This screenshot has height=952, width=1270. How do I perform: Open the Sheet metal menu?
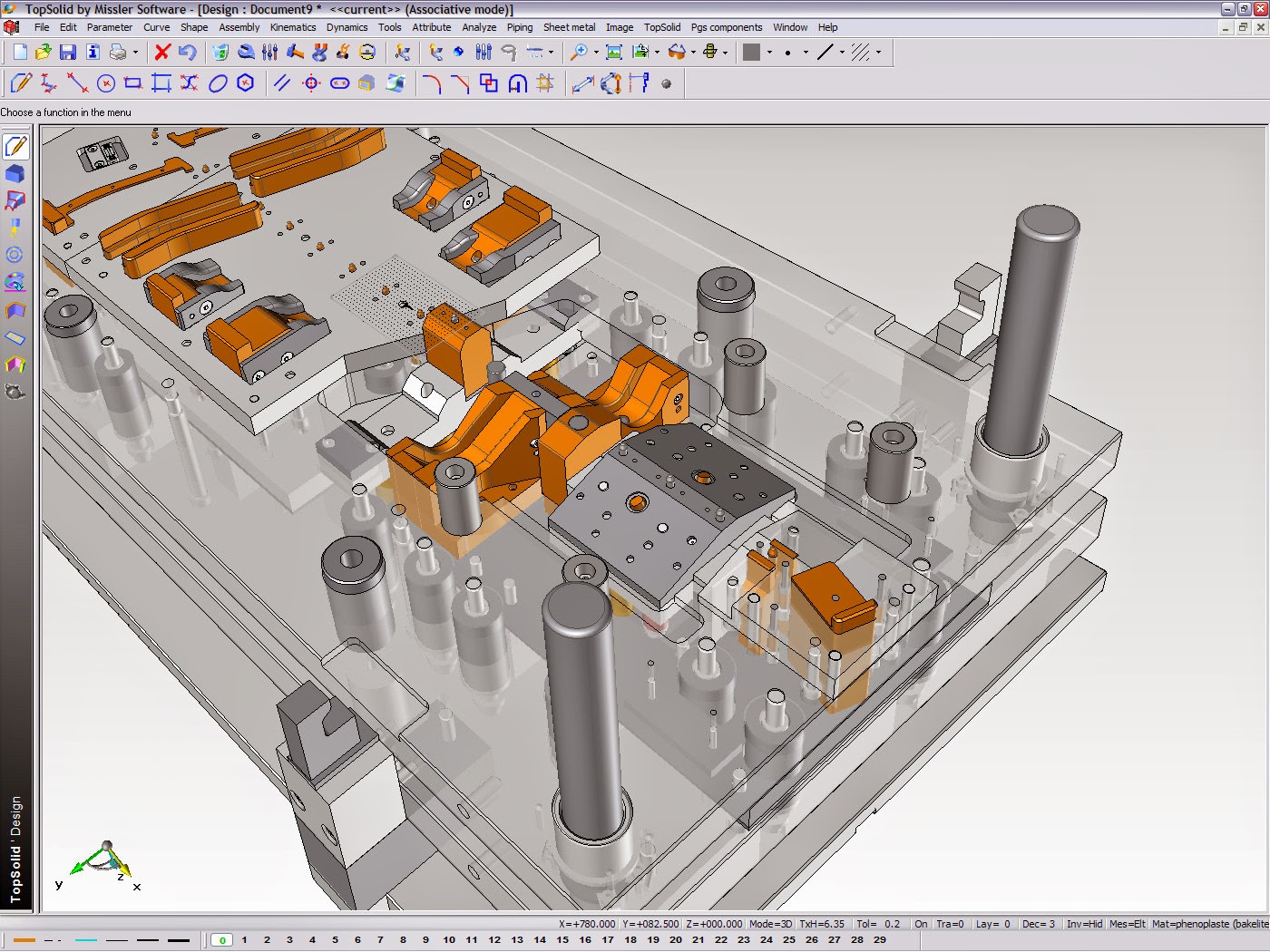point(570,27)
